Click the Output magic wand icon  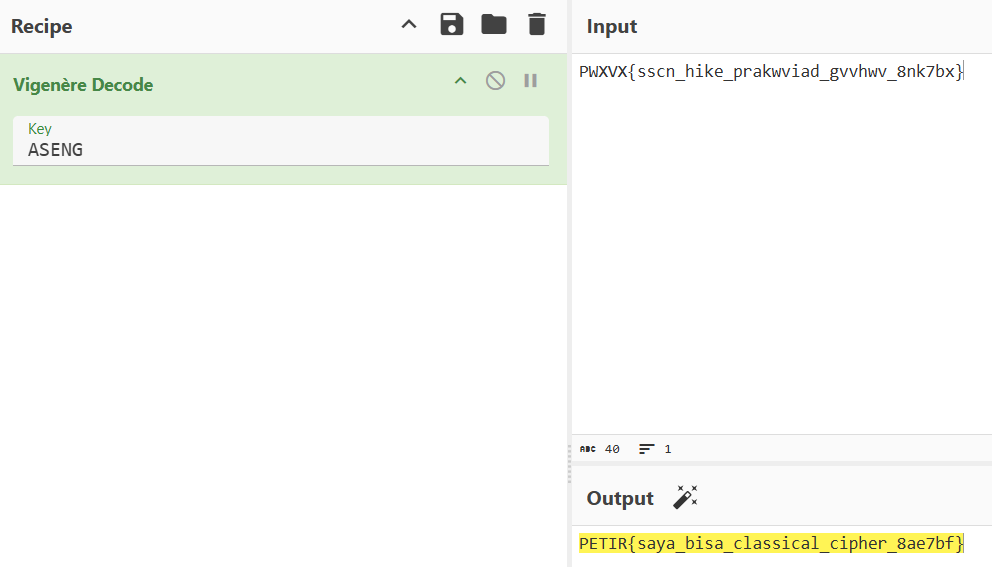click(685, 497)
